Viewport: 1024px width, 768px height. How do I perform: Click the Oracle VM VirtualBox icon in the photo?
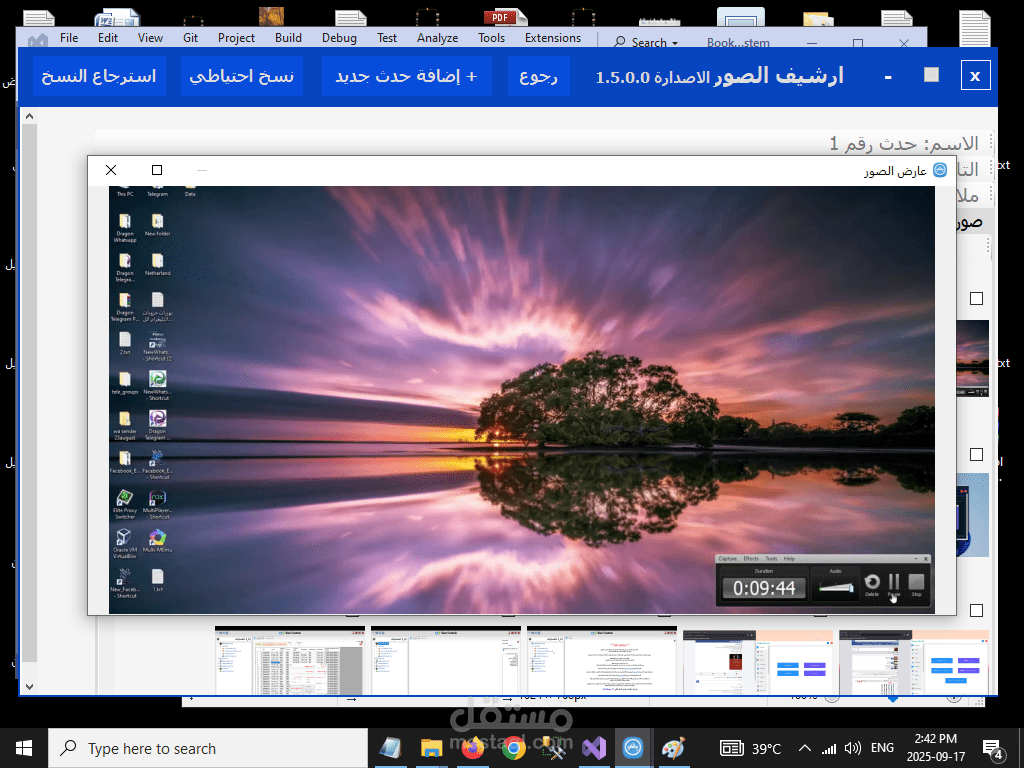coord(124,543)
